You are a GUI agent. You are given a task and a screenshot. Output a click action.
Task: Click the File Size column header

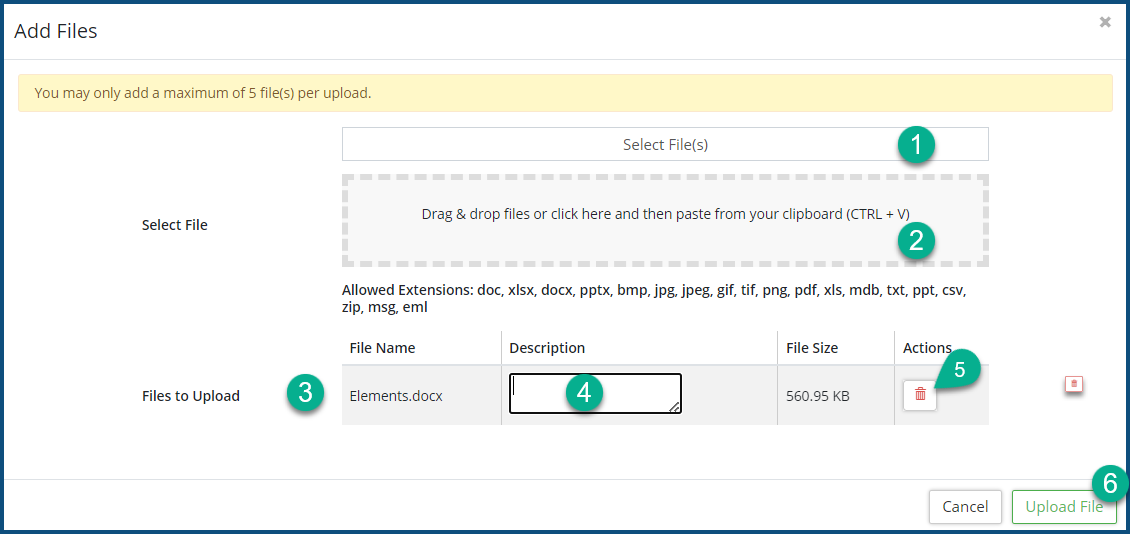click(x=812, y=348)
